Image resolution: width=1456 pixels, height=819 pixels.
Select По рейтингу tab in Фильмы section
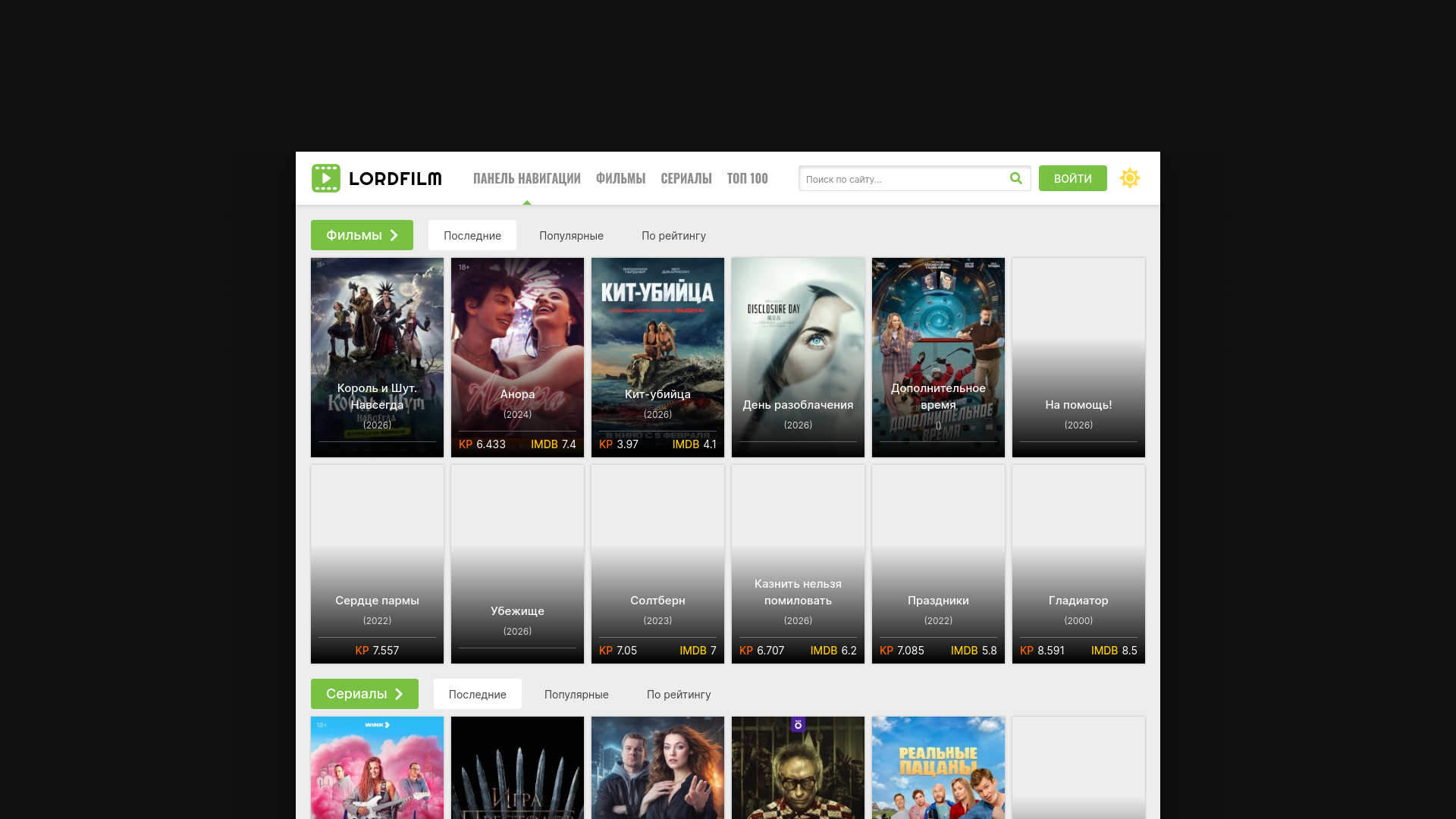click(673, 235)
